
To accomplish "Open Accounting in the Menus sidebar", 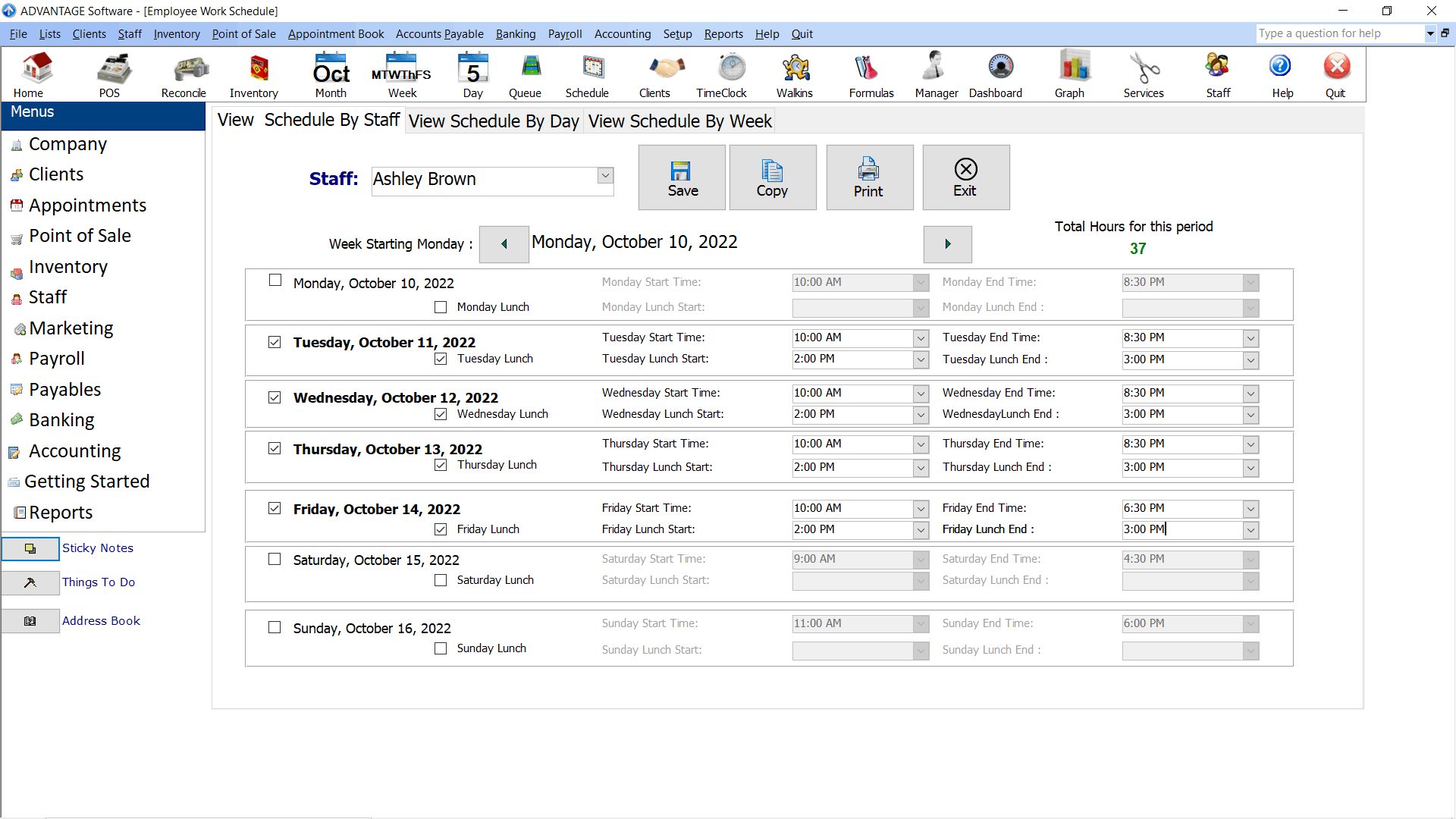I will click(x=74, y=451).
